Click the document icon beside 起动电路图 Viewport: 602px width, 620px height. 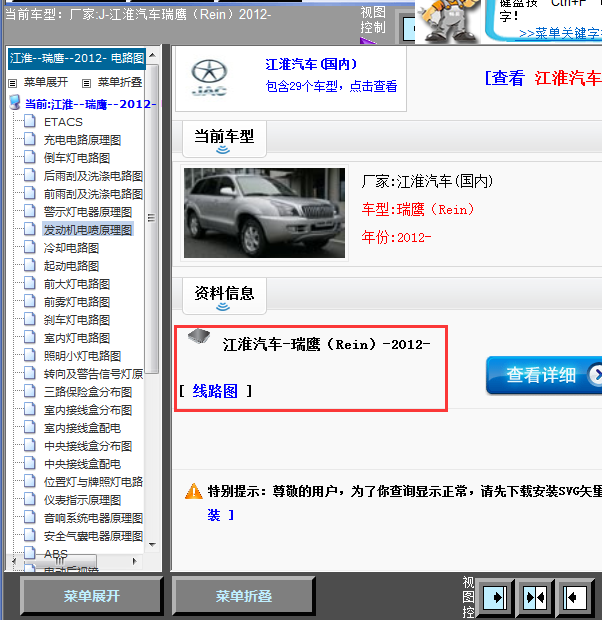pyautogui.click(x=30, y=265)
